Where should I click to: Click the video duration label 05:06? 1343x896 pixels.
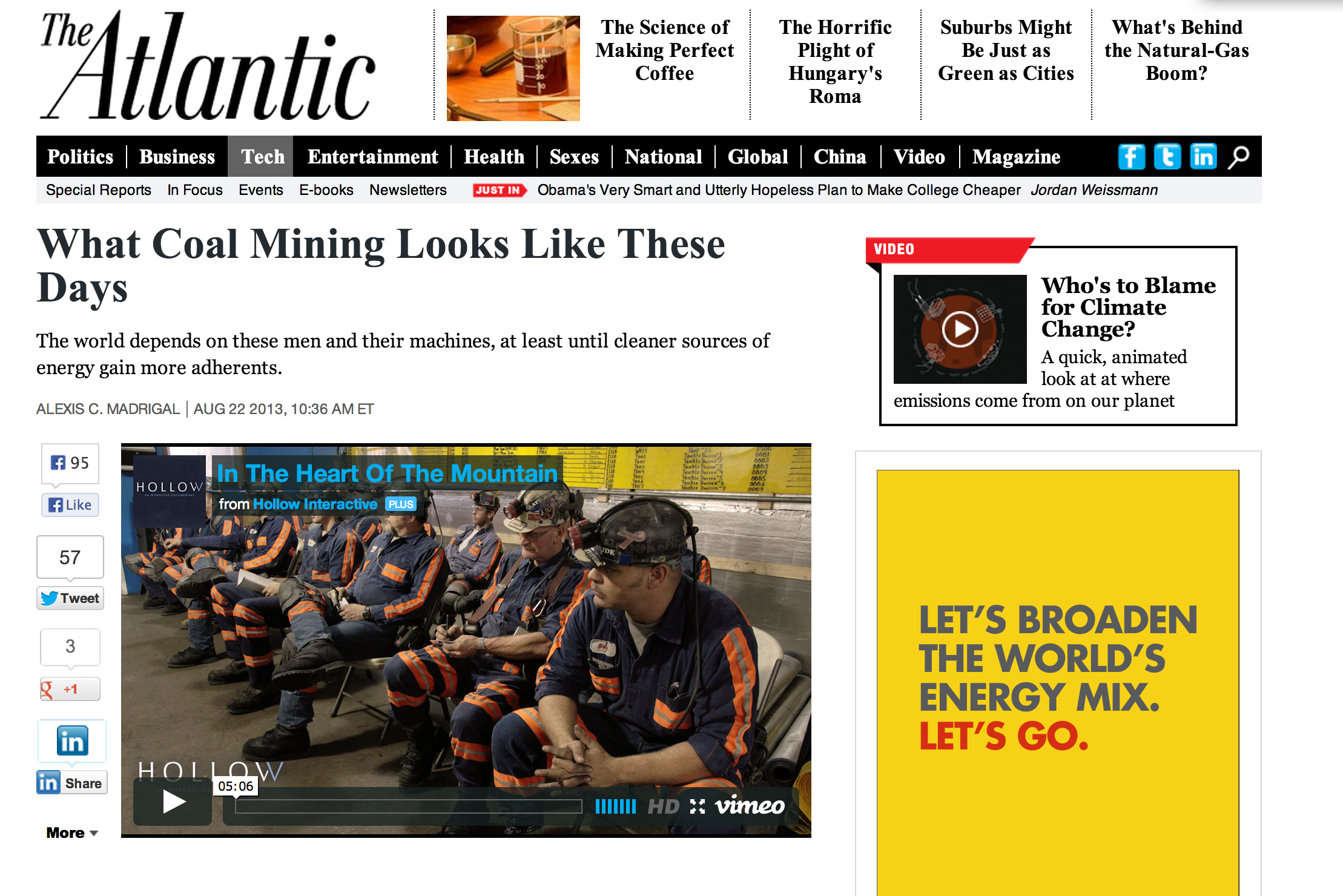point(236,786)
